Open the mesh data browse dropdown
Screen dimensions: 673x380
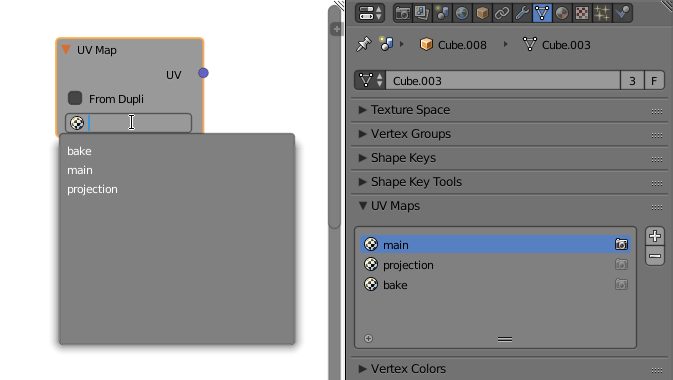(x=370, y=81)
